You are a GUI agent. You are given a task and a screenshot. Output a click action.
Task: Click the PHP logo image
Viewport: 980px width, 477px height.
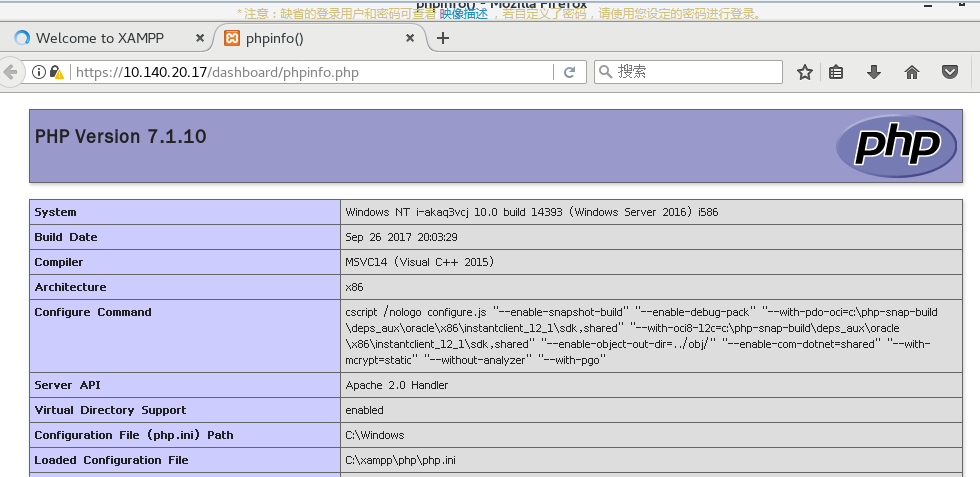[896, 146]
